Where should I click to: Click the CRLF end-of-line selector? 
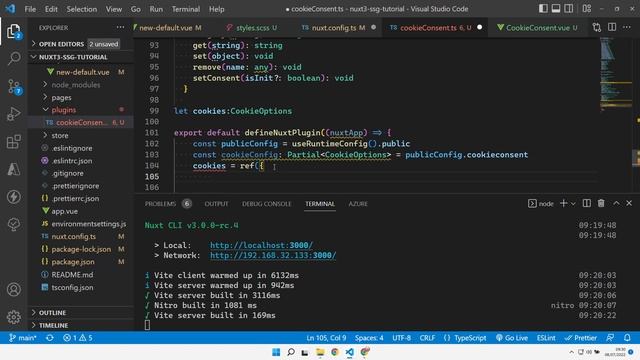tap(427, 338)
